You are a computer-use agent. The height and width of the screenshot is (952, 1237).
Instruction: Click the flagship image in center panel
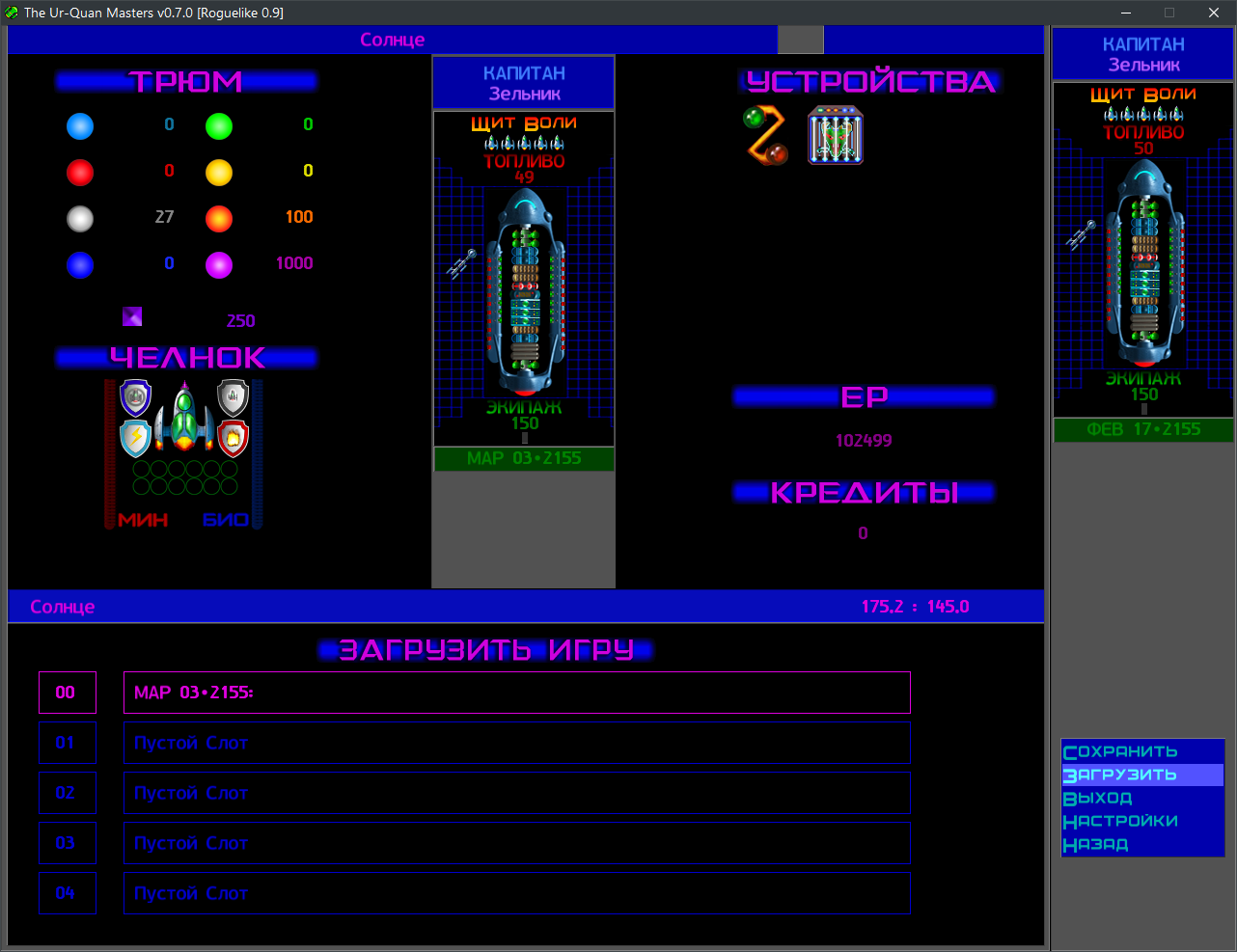pos(525,292)
